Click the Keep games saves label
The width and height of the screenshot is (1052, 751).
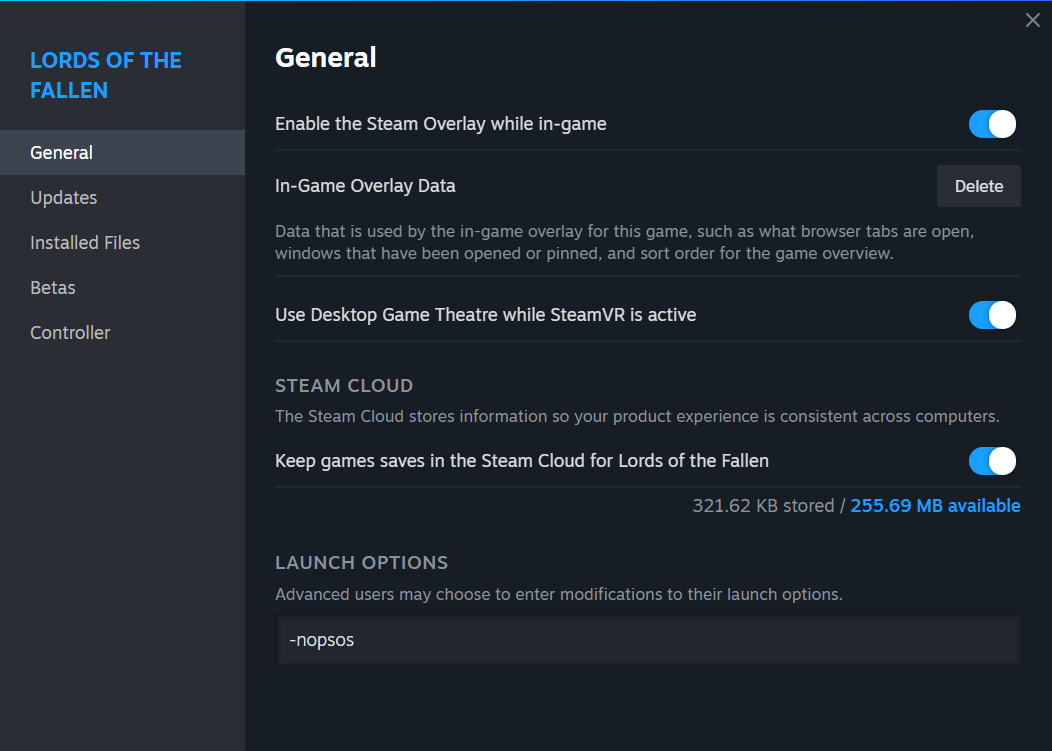point(521,461)
